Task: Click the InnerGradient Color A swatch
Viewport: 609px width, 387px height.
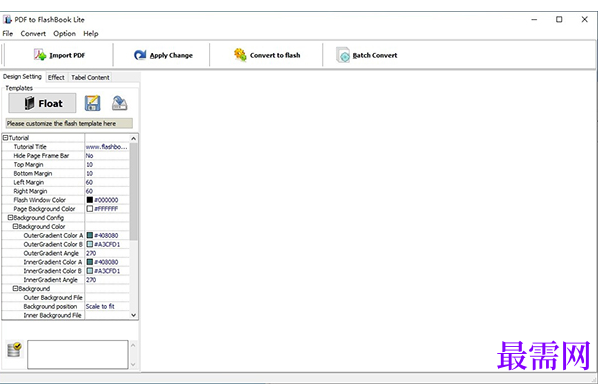Action: point(90,262)
